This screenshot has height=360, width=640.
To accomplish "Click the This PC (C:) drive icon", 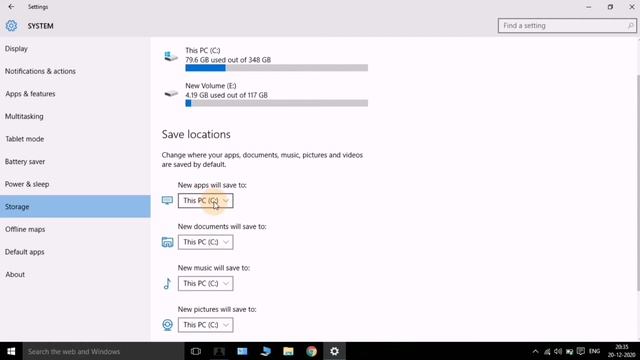I will click(x=171, y=56).
